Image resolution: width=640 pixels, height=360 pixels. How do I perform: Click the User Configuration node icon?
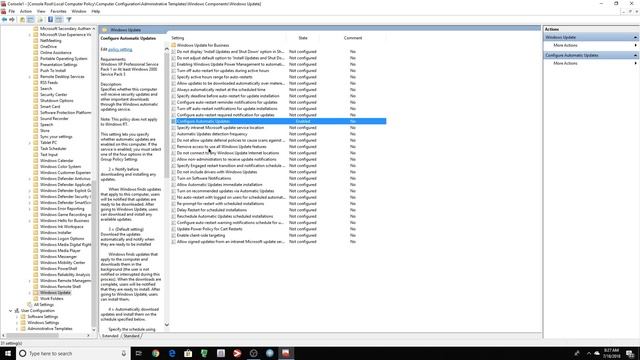[x=17, y=311]
